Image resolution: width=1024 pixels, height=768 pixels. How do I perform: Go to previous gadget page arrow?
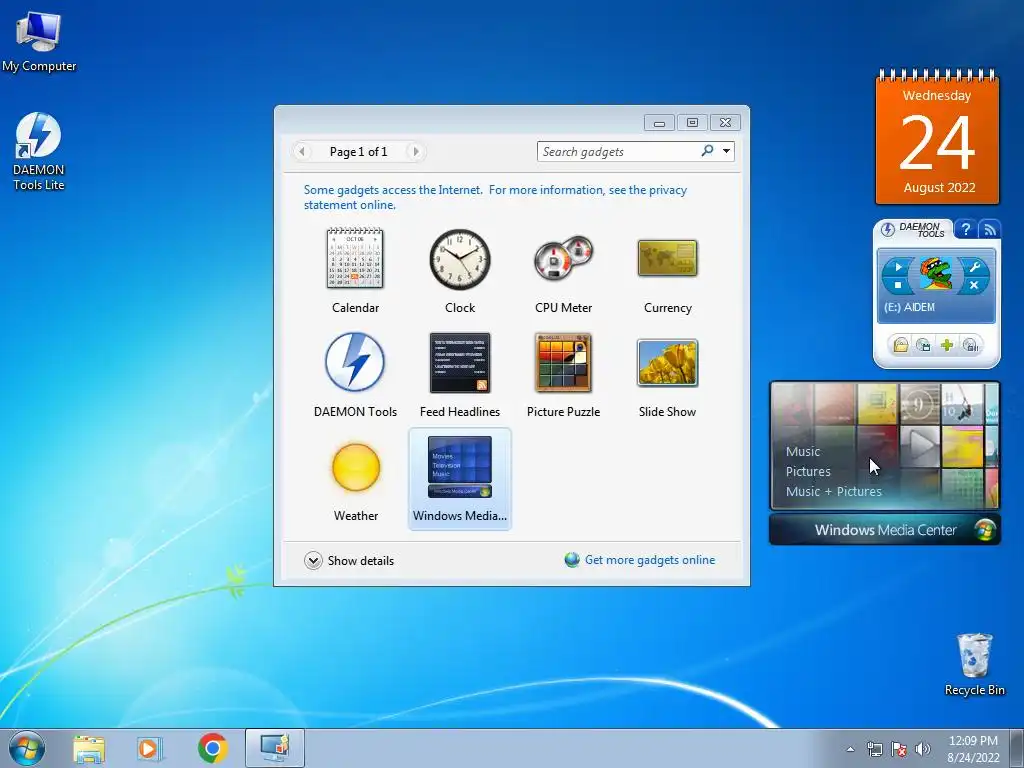tap(302, 152)
